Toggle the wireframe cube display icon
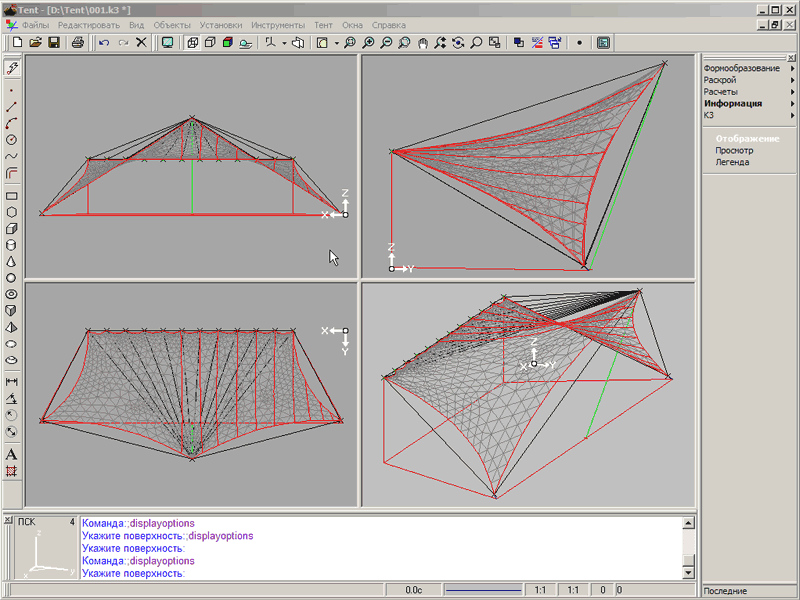800x600 pixels. [192, 42]
